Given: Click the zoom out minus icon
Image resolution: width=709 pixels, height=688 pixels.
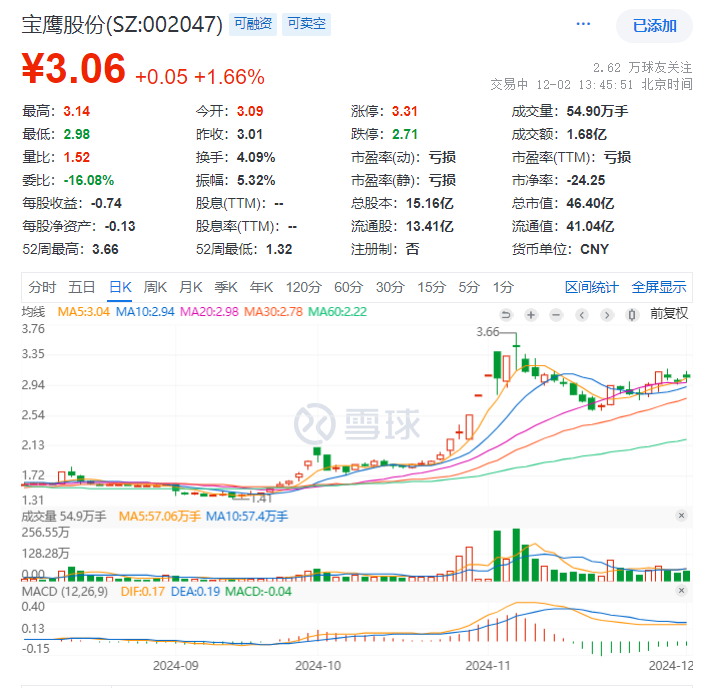Looking at the screenshot, I should click(x=556, y=315).
